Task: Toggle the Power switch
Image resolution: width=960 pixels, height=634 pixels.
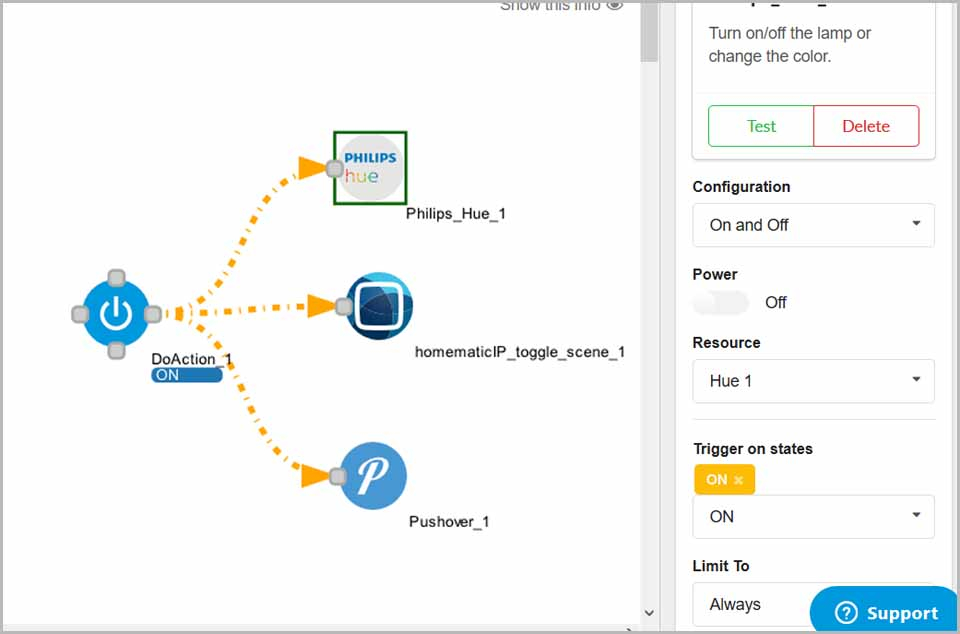Action: pyautogui.click(x=721, y=302)
